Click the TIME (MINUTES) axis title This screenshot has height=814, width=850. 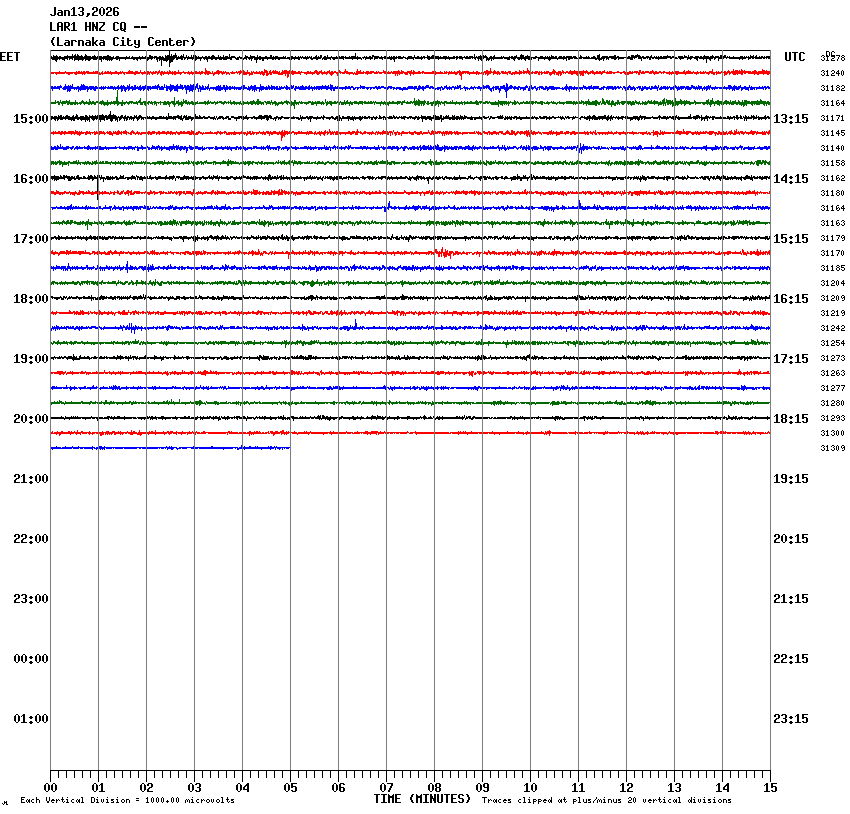point(422,799)
